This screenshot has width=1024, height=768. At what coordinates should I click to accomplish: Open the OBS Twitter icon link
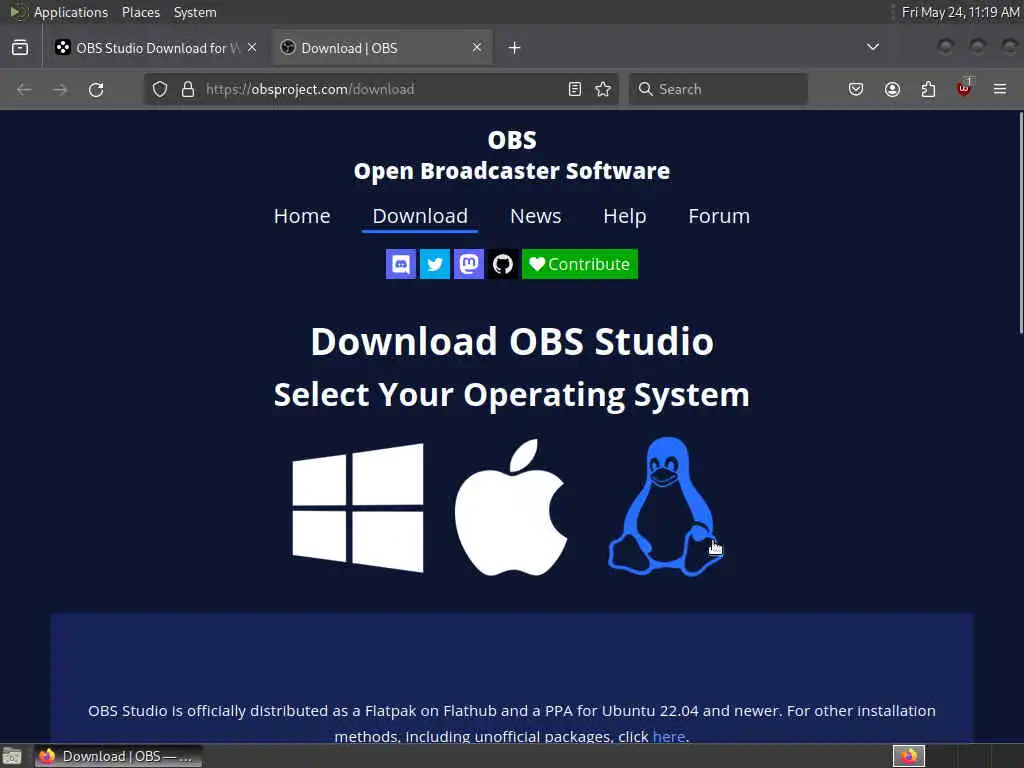coord(435,264)
